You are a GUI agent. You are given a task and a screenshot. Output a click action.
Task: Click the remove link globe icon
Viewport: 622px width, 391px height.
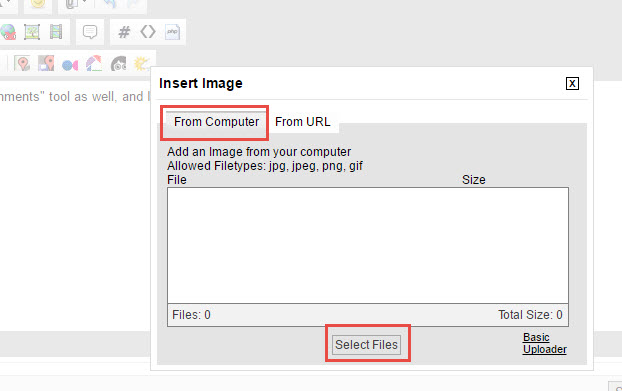click(x=8, y=32)
